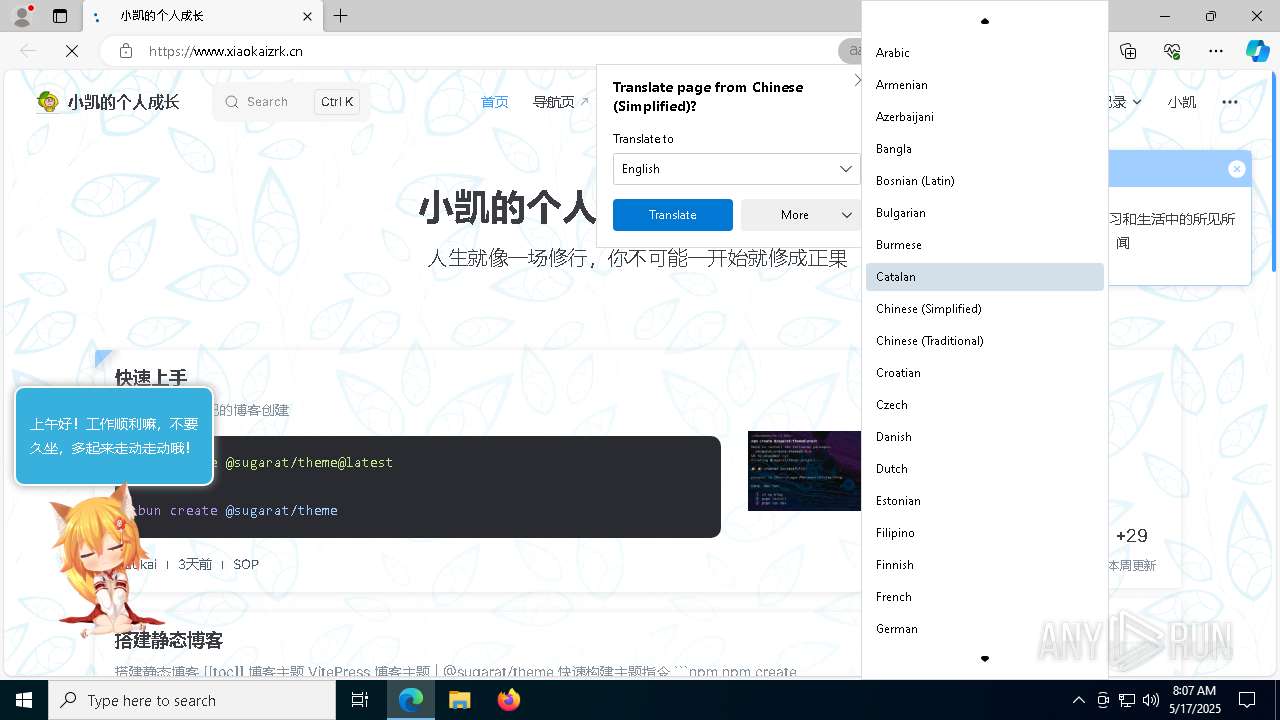Pick Estonian in the list
This screenshot has height=720, width=1280.
pyautogui.click(x=985, y=501)
